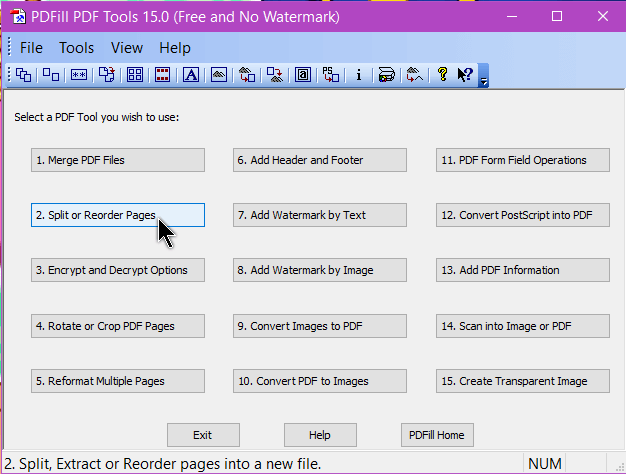Image resolution: width=626 pixels, height=474 pixels.
Task: Click 'Select a PDF Tool you wish to use' label
Action: 97,117
